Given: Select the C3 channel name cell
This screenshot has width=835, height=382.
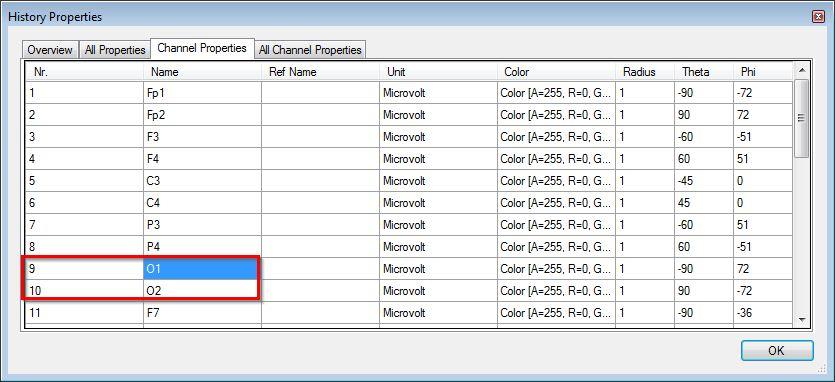Looking at the screenshot, I should click(x=202, y=181).
